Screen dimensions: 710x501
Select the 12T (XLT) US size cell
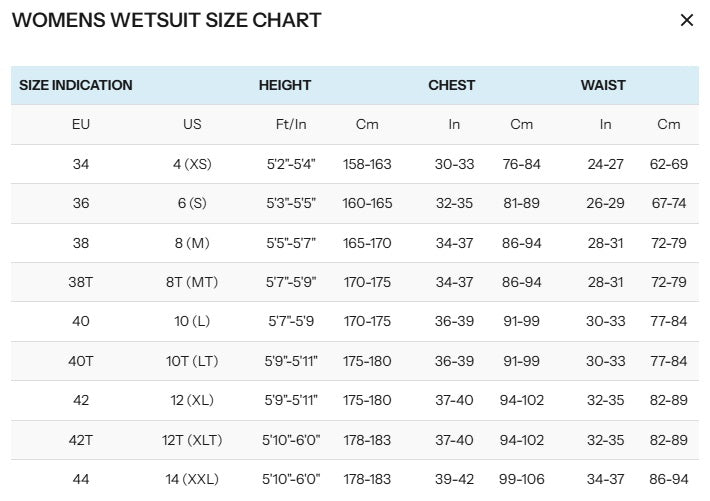pos(192,440)
